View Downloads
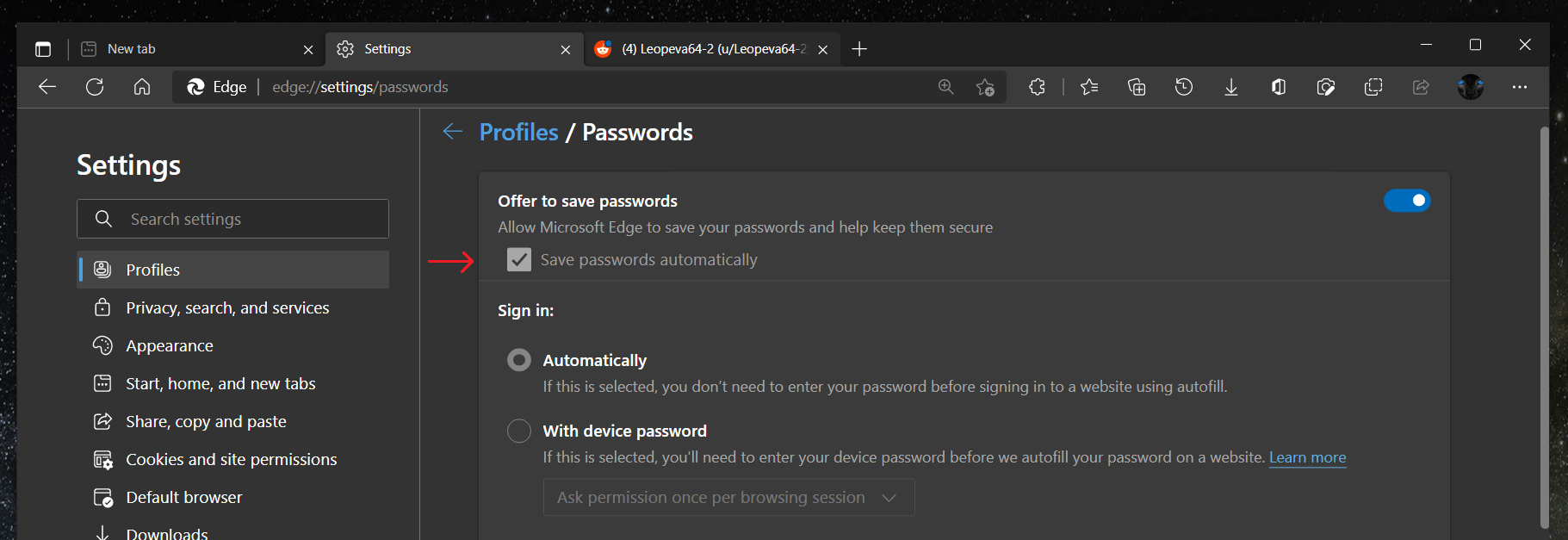Screen dimensions: 1568x540 [x=1231, y=87]
